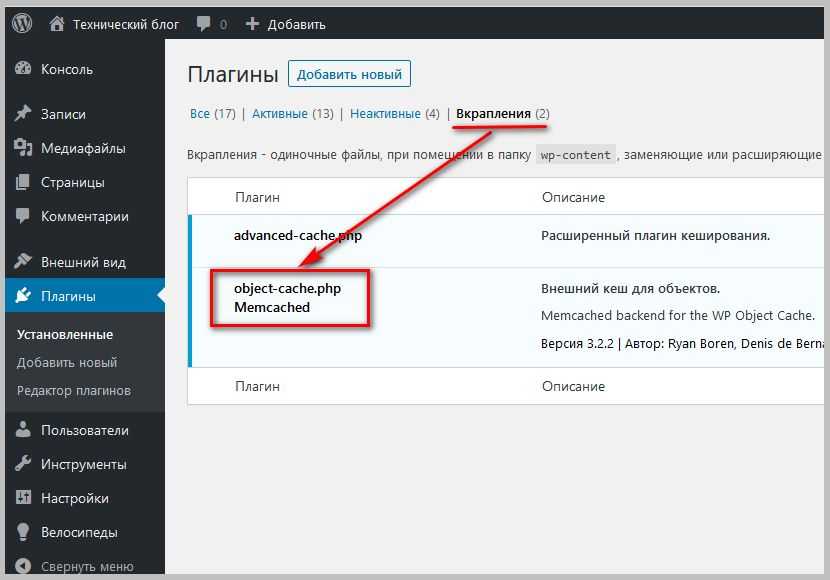Click the collapse arrow icon for Свернуть меню

(23, 566)
